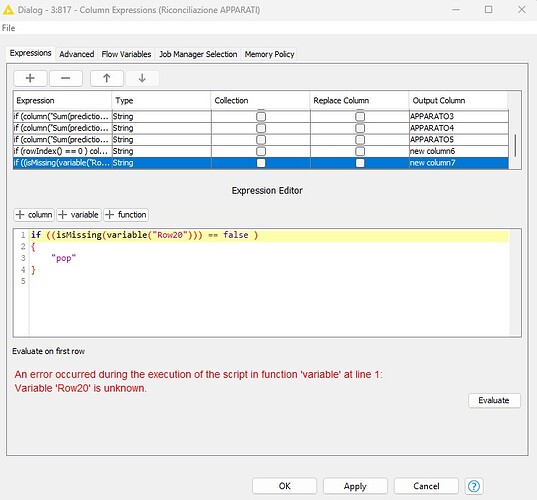Screen dimensions: 537x500
Task: Insert a column reference via + column
Action: [x=34, y=215]
